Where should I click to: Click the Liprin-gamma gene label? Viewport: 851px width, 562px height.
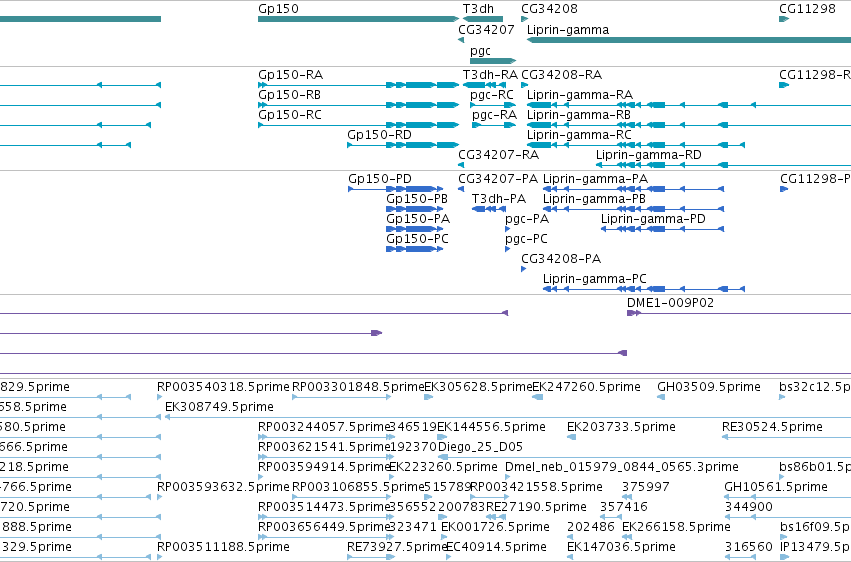[568, 30]
